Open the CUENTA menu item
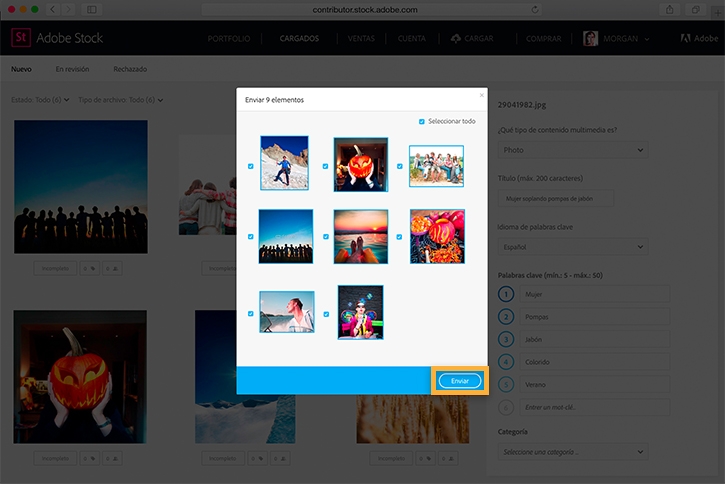 pyautogui.click(x=412, y=38)
